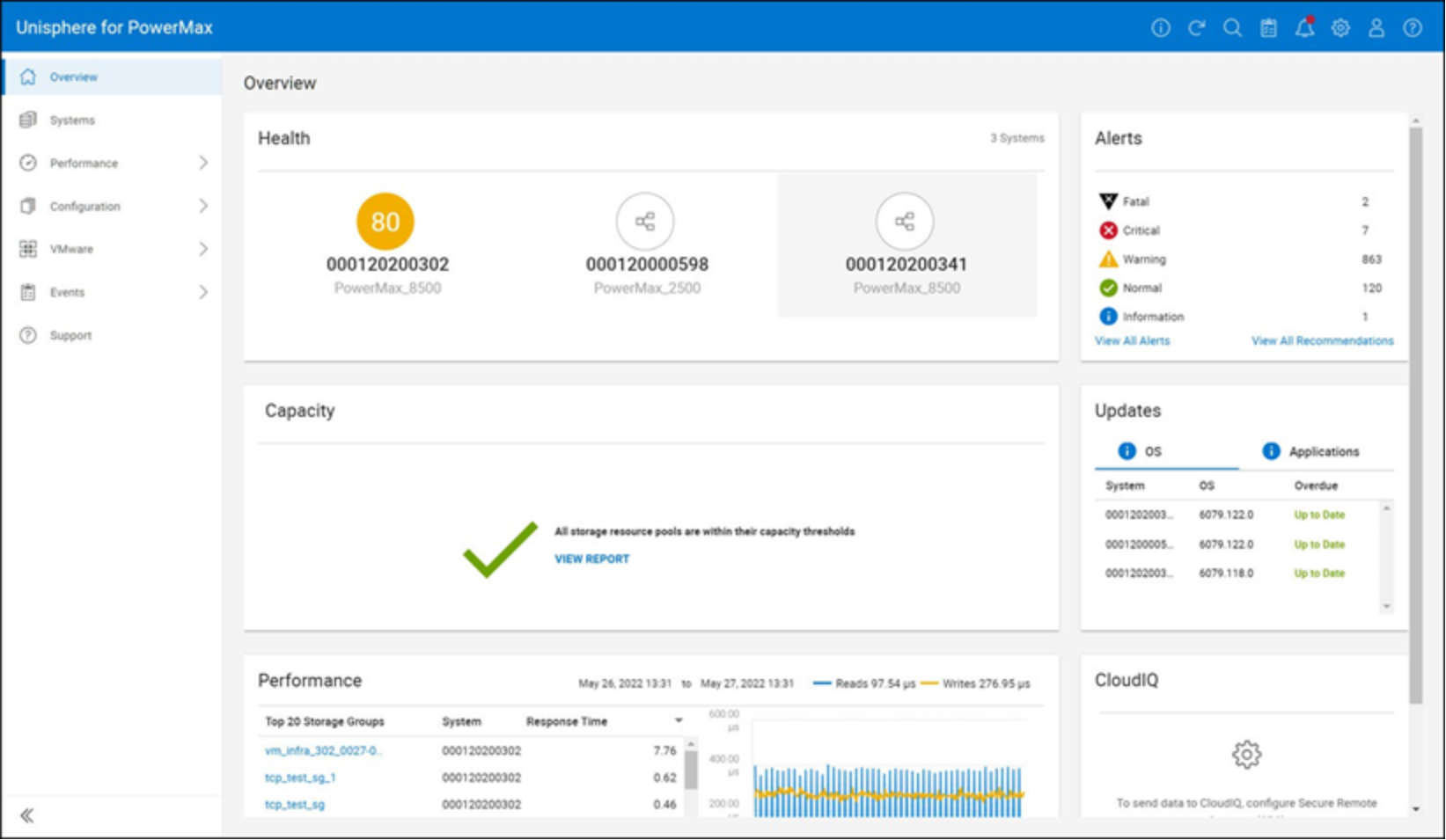Click the Updates table scroll down arrow

[x=1386, y=606]
